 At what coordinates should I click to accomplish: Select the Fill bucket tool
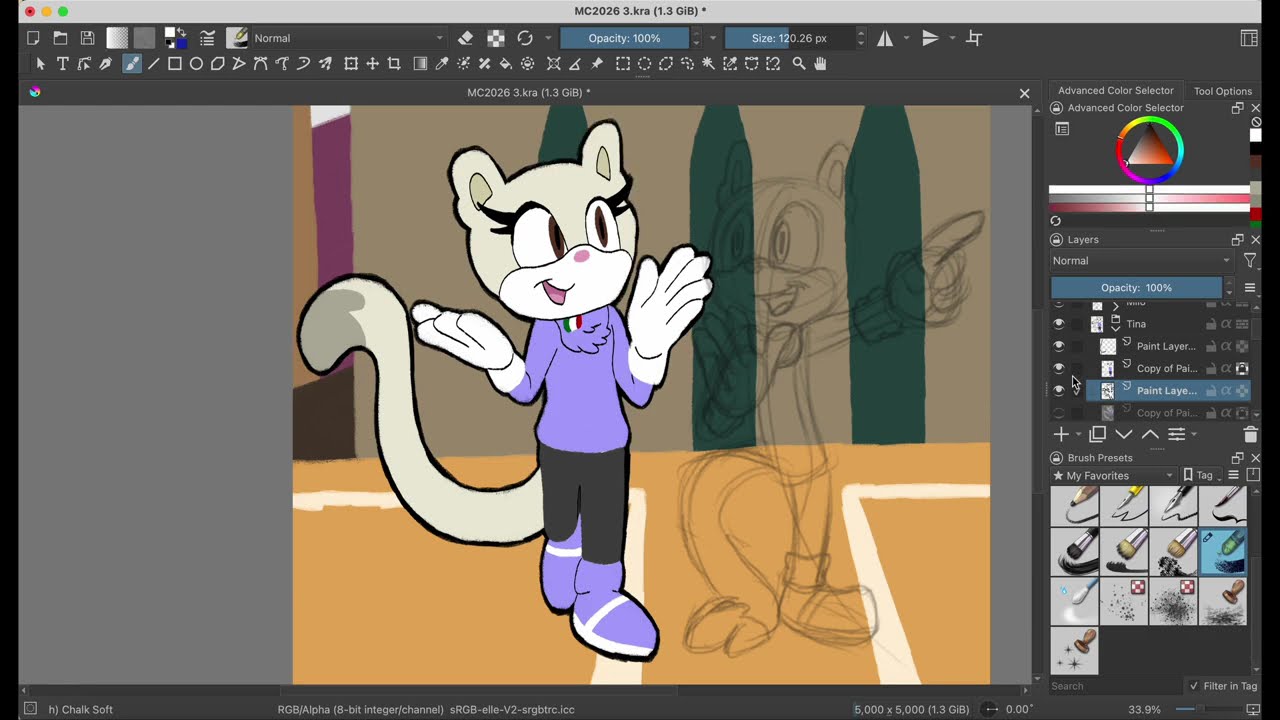(x=506, y=63)
